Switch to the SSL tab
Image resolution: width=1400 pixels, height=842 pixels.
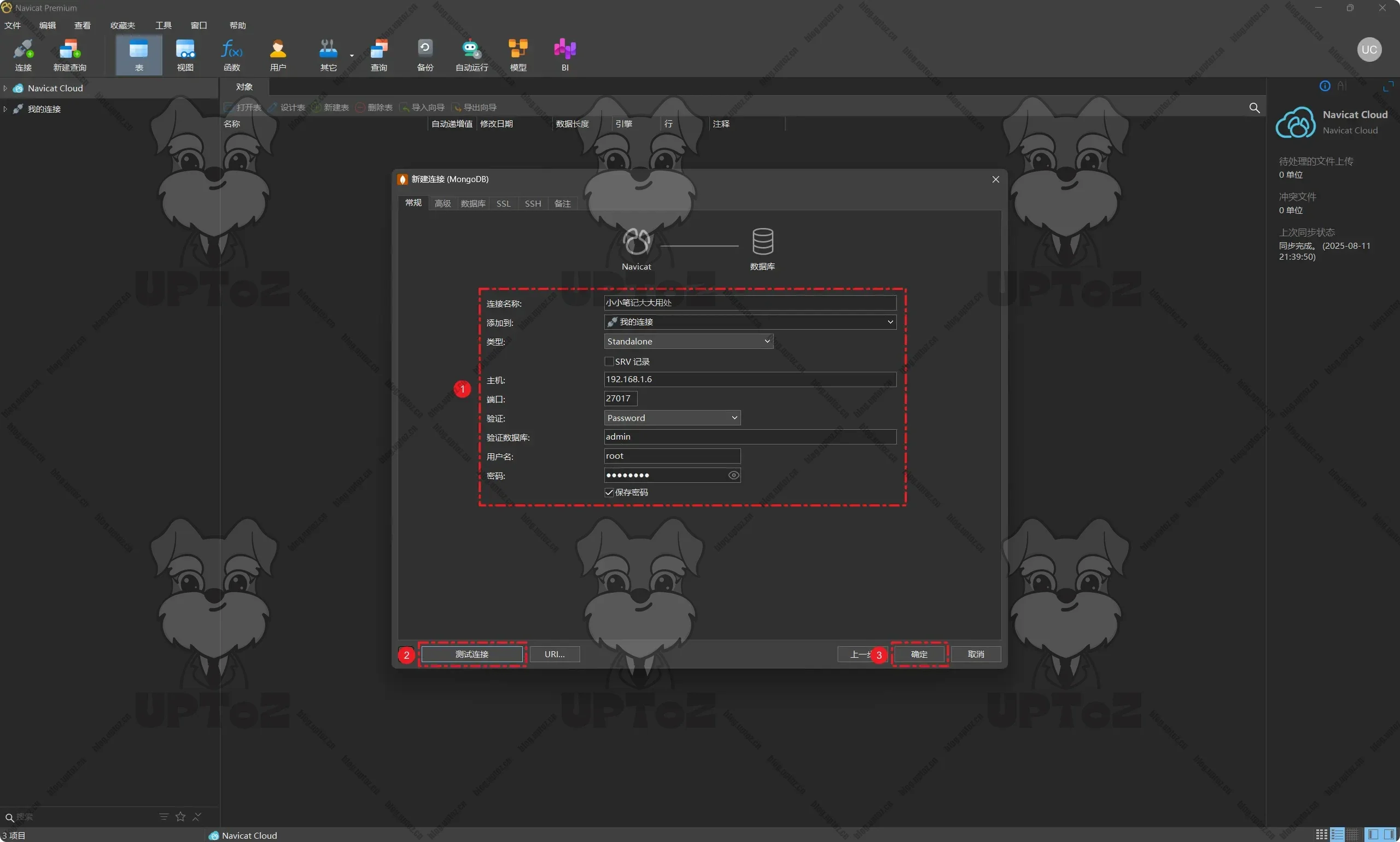click(503, 203)
